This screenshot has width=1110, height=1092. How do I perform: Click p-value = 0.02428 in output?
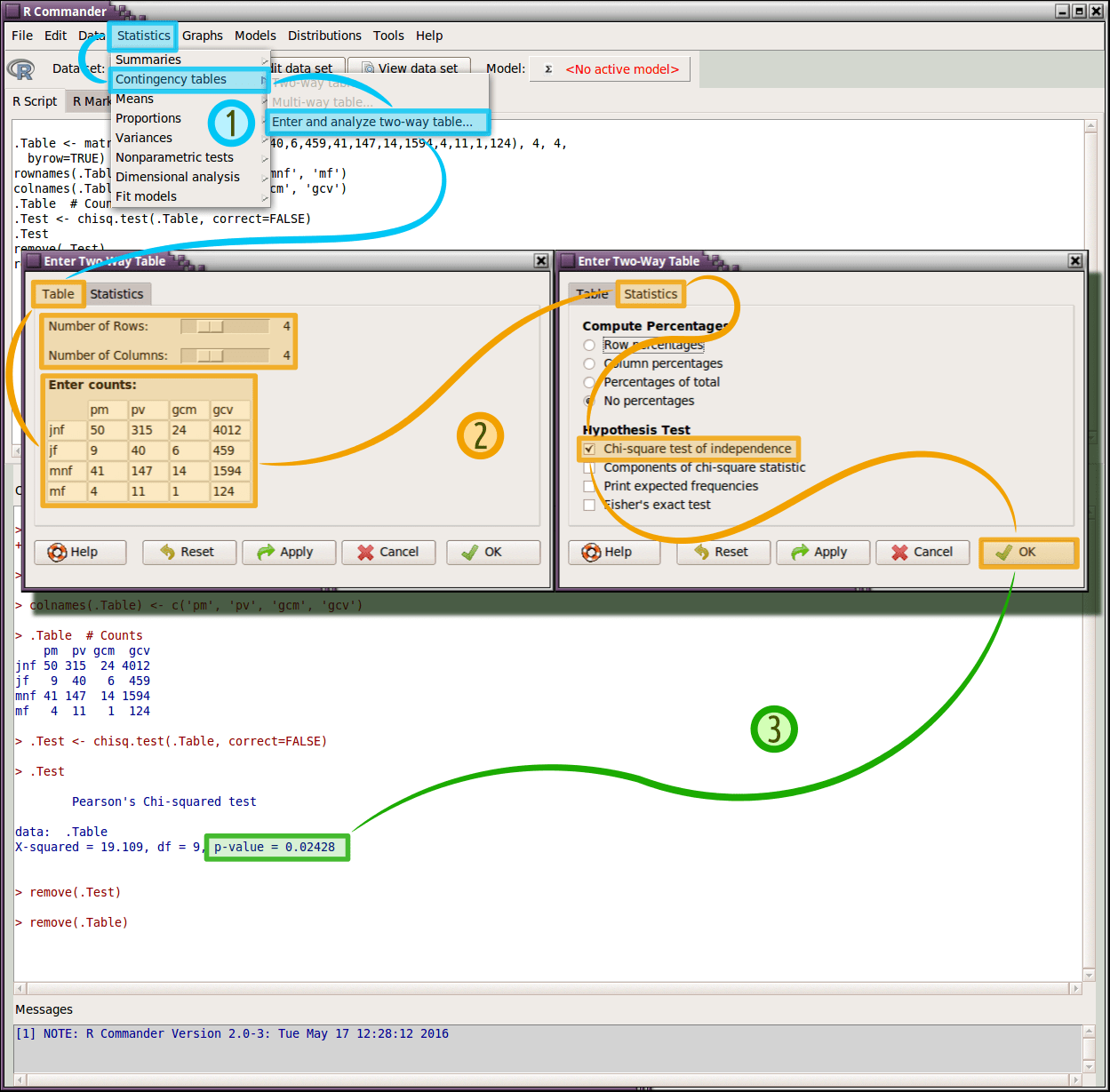(x=275, y=847)
